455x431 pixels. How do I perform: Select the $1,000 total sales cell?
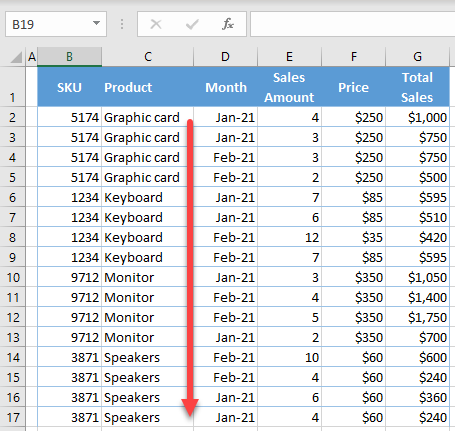[417, 117]
